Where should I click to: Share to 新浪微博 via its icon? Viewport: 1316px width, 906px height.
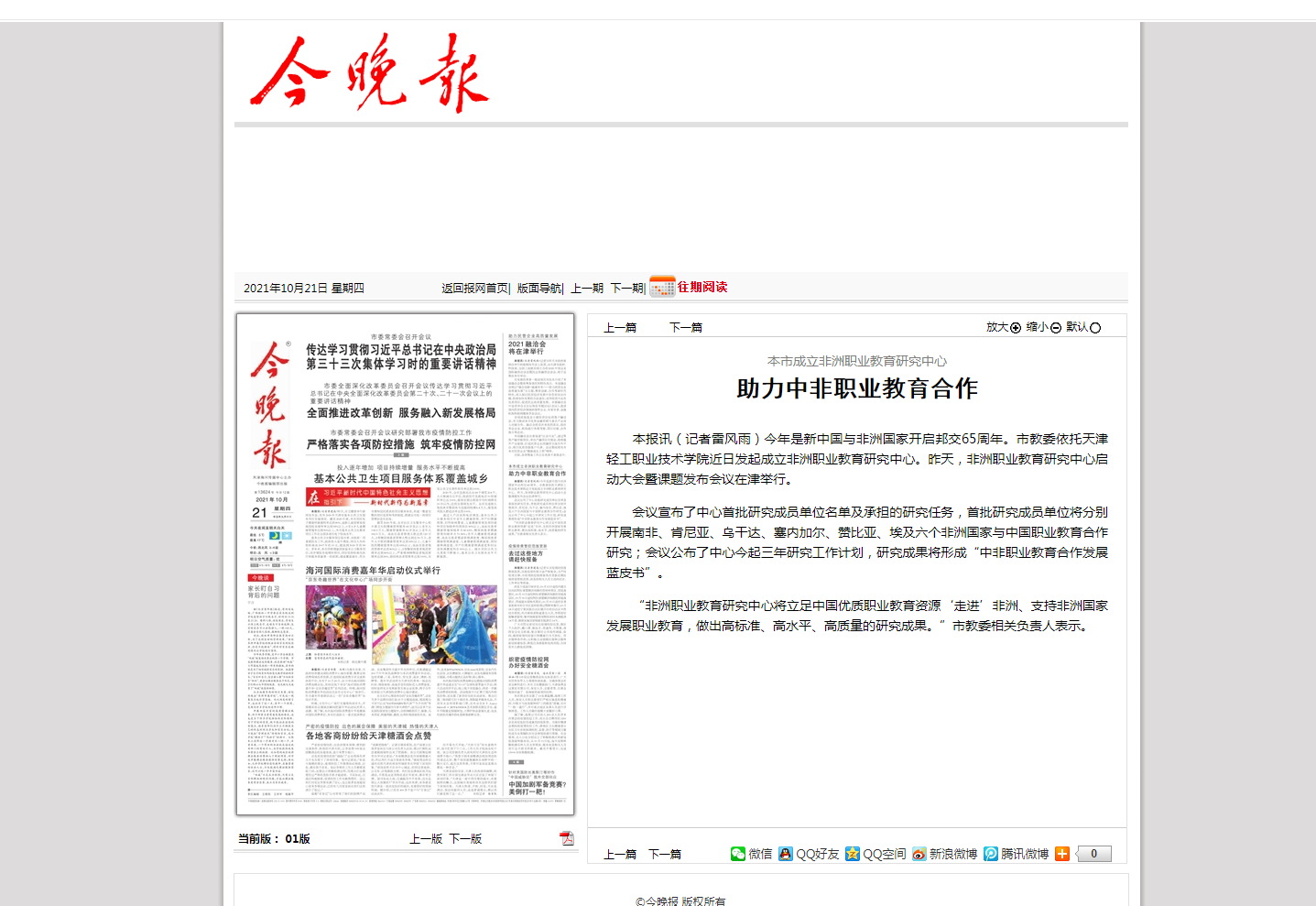point(919,854)
